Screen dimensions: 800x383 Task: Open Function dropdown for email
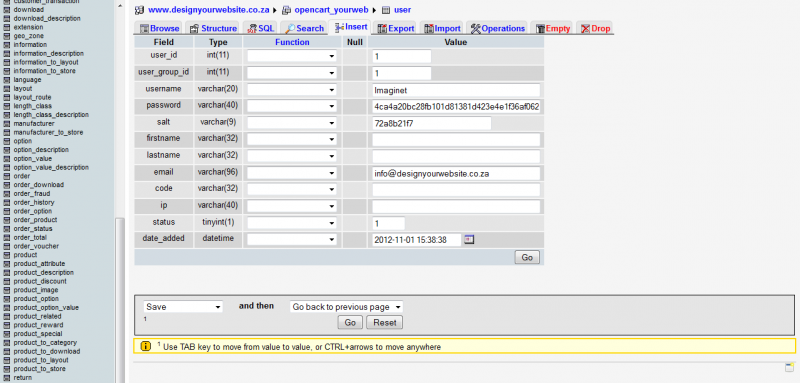(x=292, y=173)
